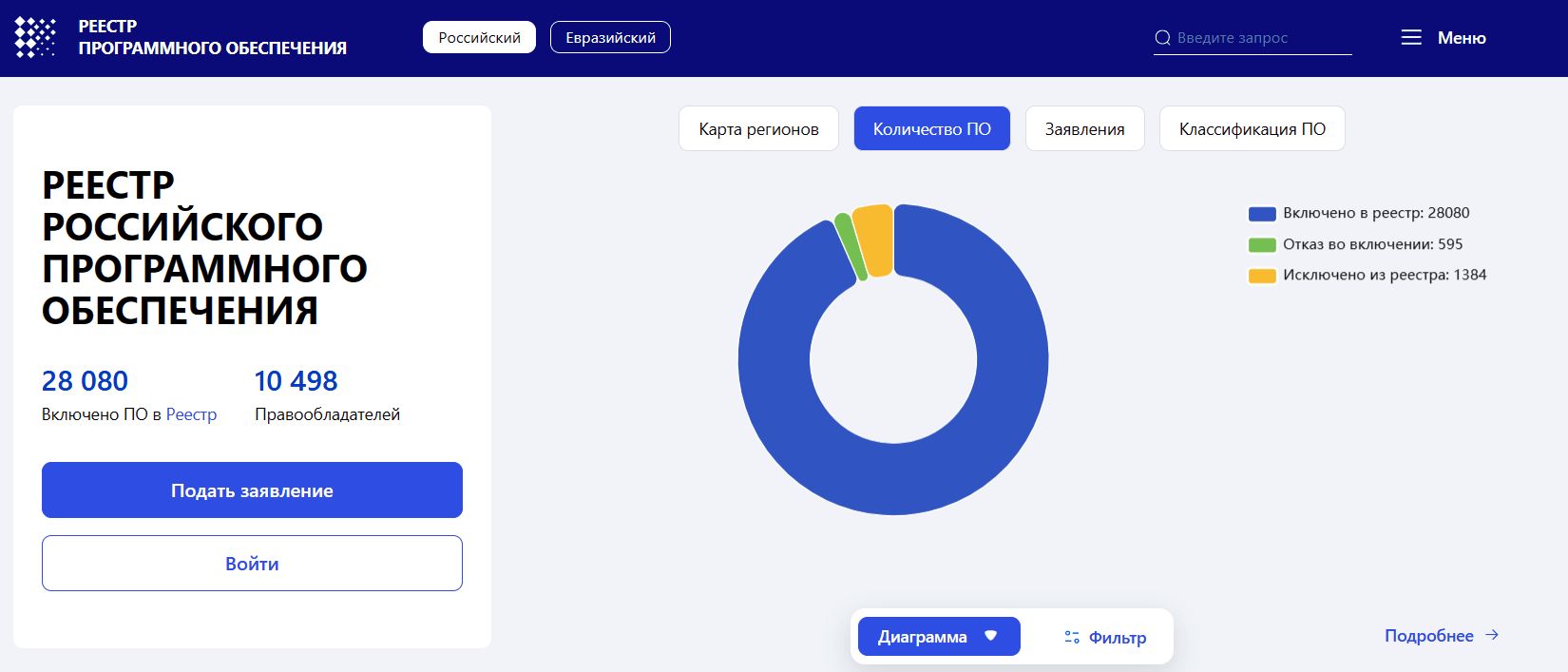Click the heart-shaped marker on Диаграмма
1568x672 pixels.
pos(991,636)
